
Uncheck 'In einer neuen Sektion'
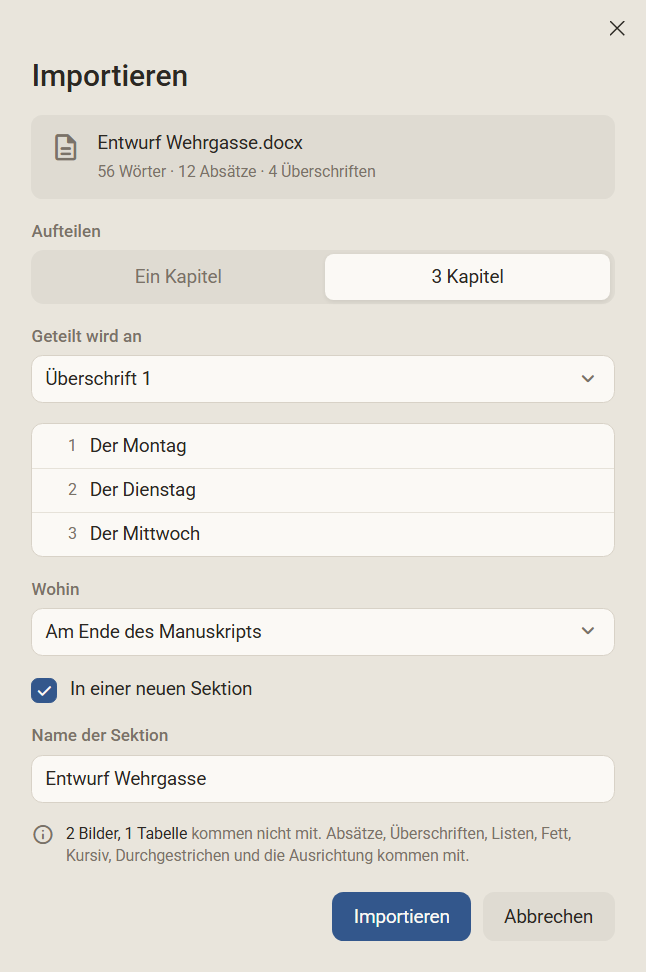click(x=44, y=690)
